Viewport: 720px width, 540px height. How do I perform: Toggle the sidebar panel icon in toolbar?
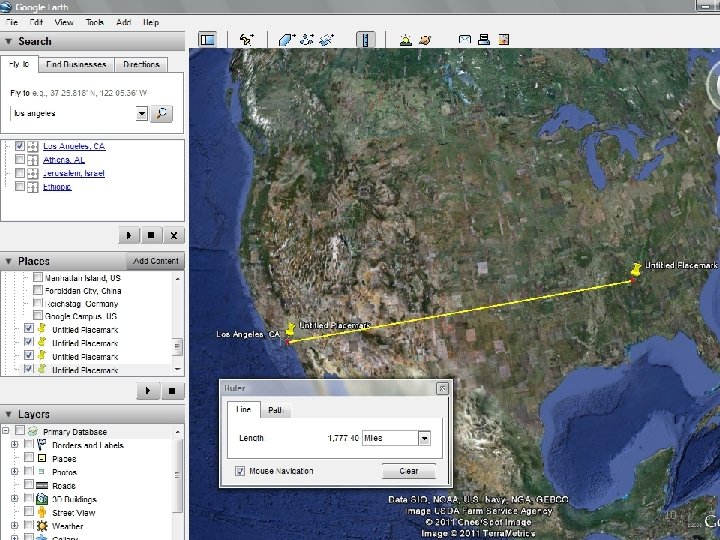click(x=208, y=40)
